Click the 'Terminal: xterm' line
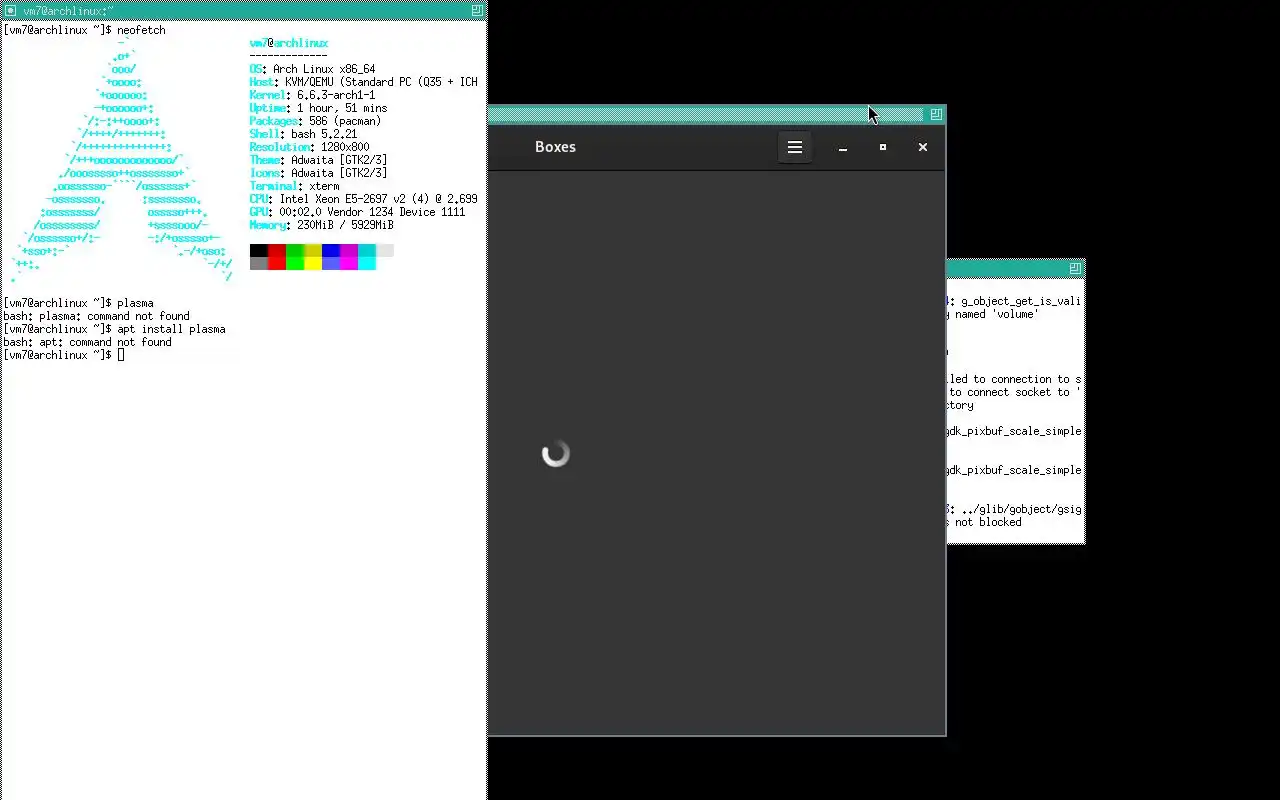 point(294,186)
